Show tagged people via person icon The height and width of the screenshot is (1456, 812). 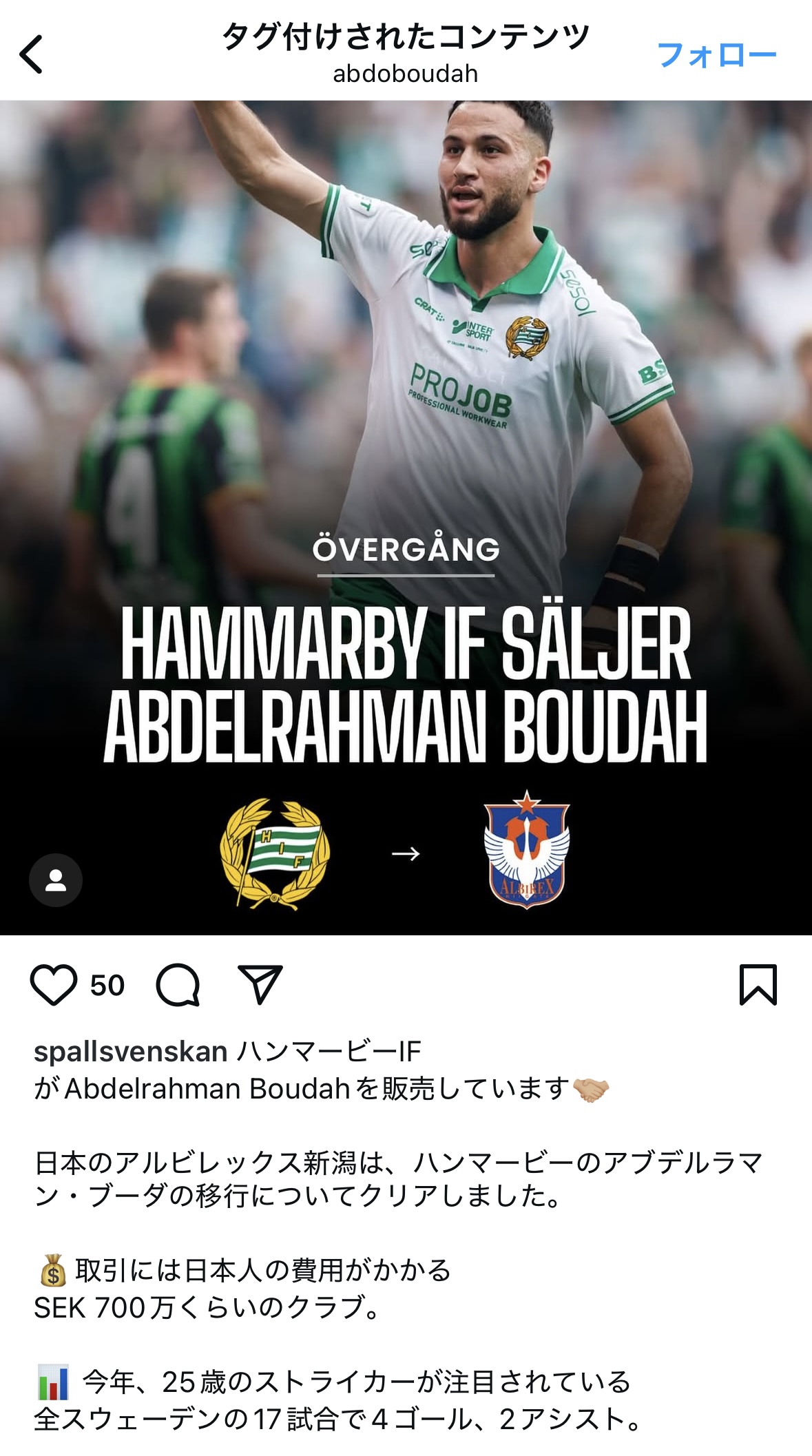click(x=56, y=880)
